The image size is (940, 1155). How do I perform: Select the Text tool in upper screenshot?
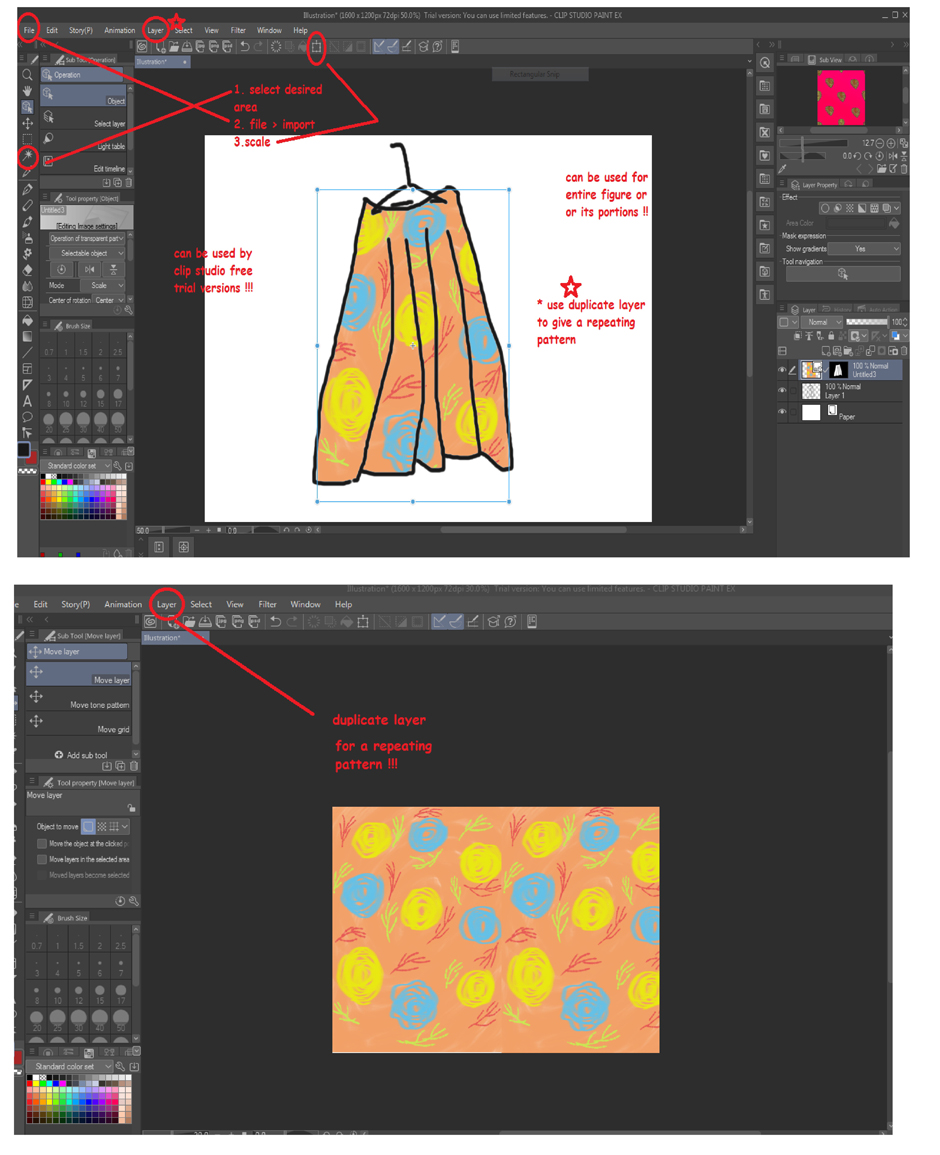click(x=27, y=401)
